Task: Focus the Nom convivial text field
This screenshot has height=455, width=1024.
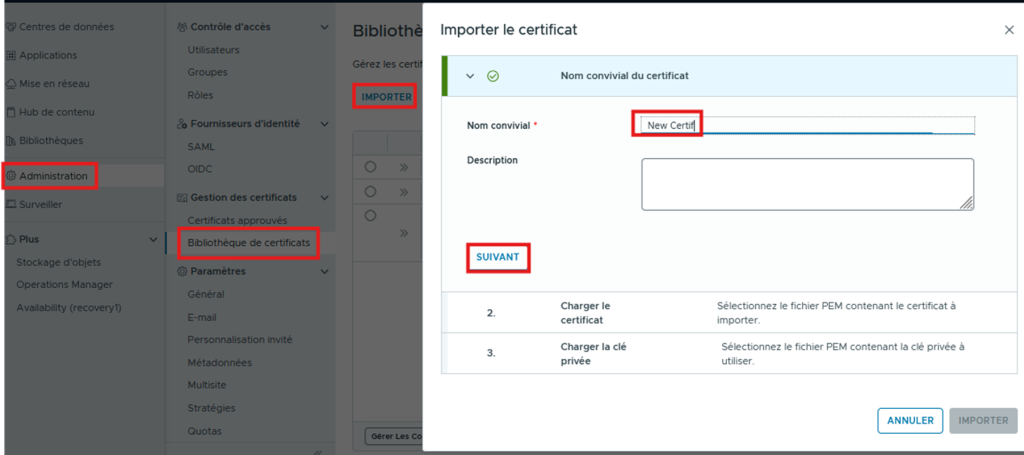Action: click(806, 125)
